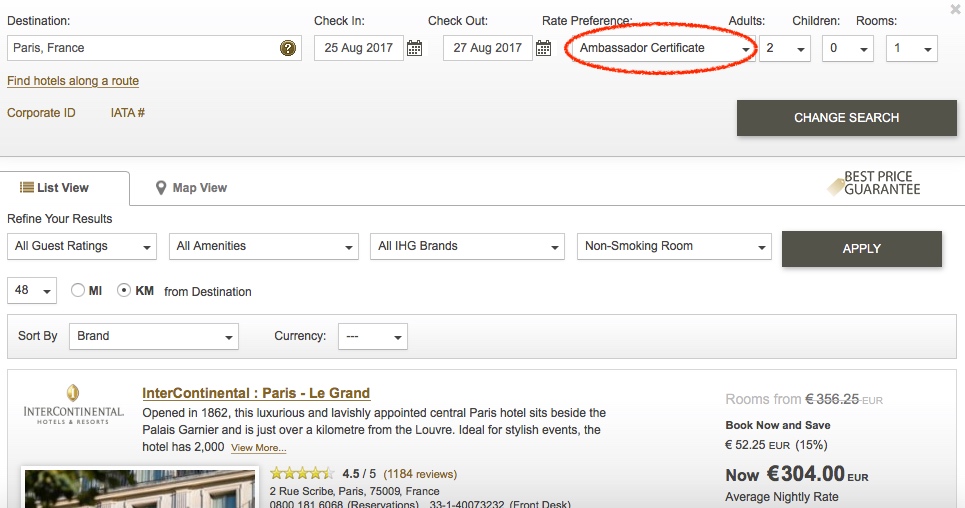965x508 pixels.
Task: Open the All Guest Ratings dropdown
Action: click(82, 246)
